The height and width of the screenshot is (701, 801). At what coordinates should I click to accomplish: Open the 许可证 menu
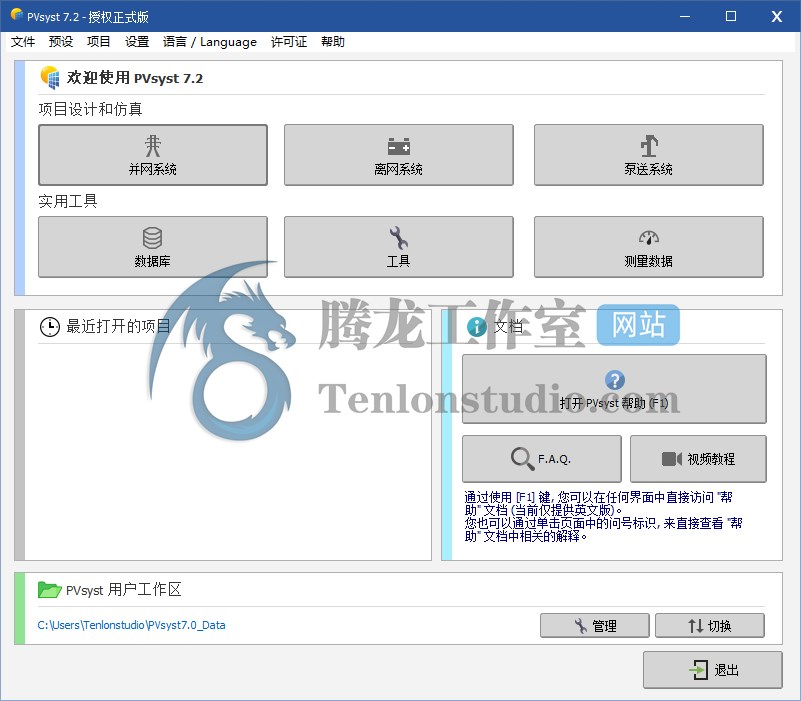click(x=289, y=42)
